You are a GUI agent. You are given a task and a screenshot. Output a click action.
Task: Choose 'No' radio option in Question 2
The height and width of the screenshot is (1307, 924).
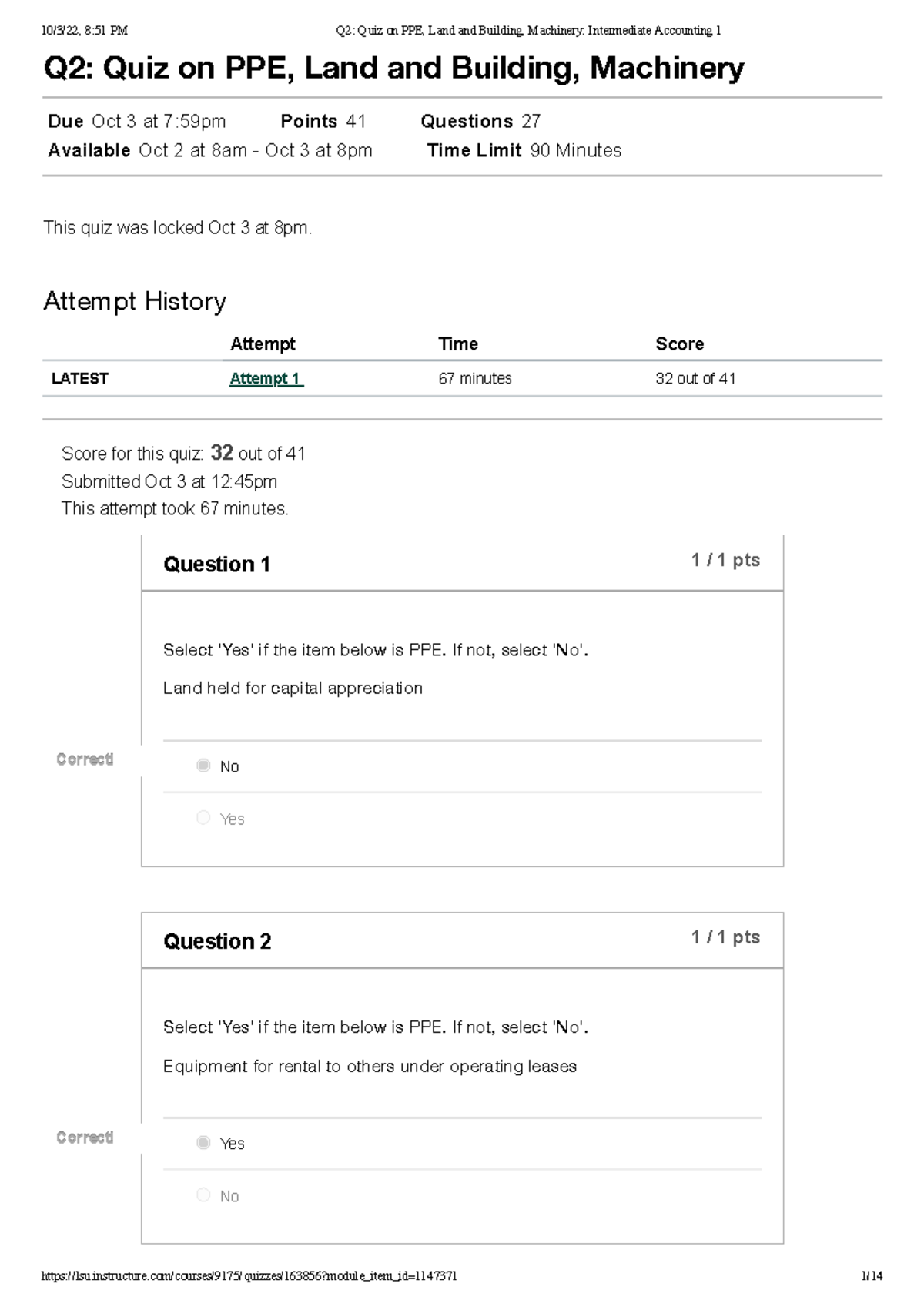point(203,1195)
